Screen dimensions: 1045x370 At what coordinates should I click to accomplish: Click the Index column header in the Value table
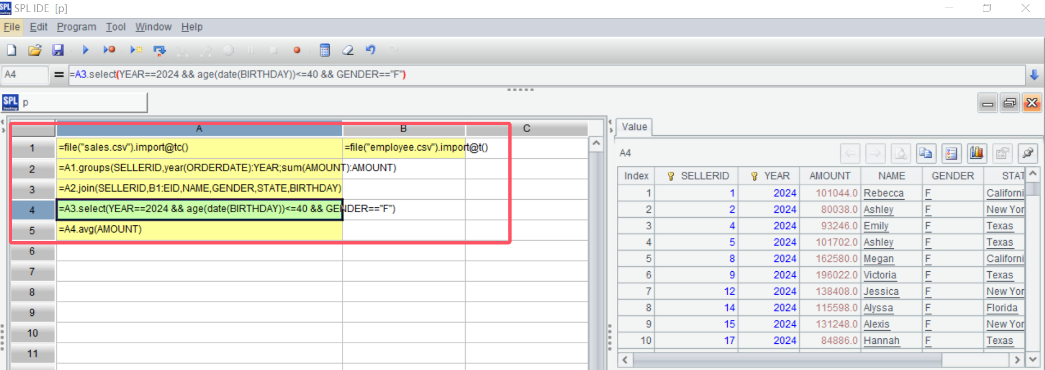point(636,176)
